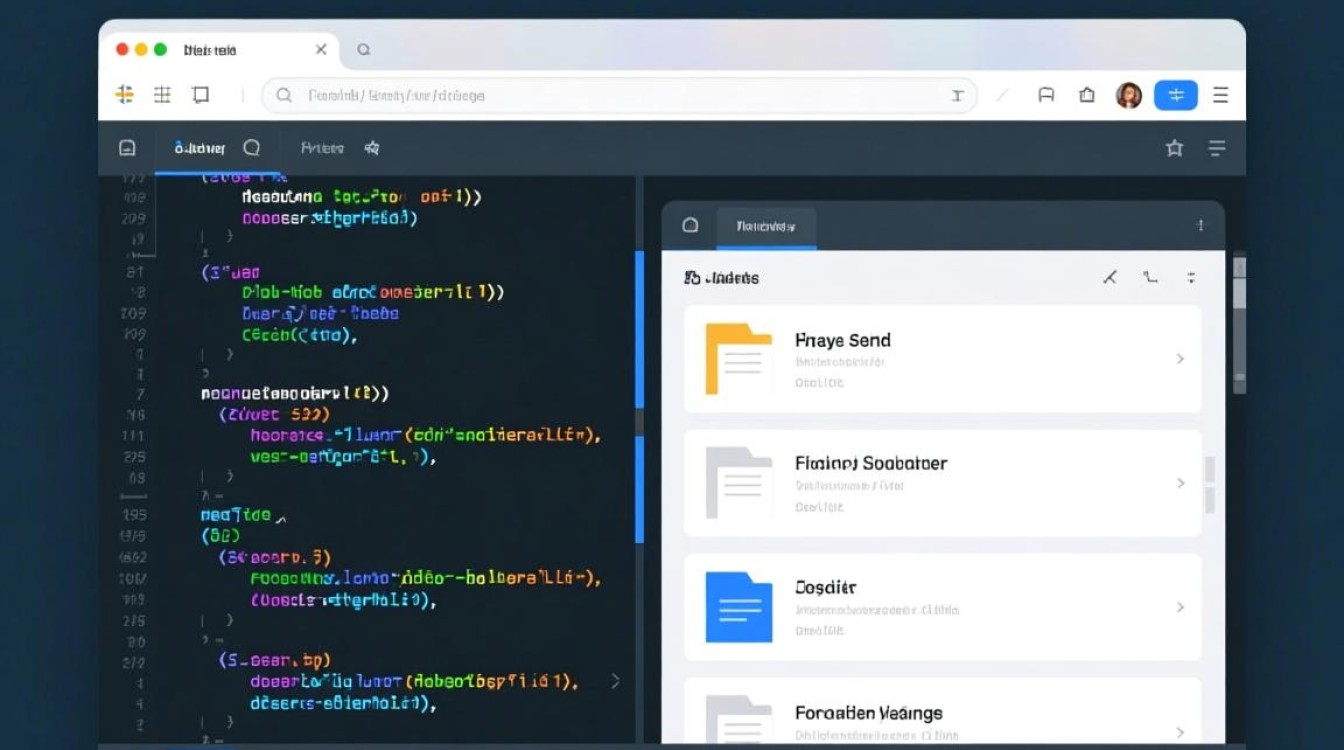
Task: Click the middle icon above the folder list
Action: (1150, 278)
